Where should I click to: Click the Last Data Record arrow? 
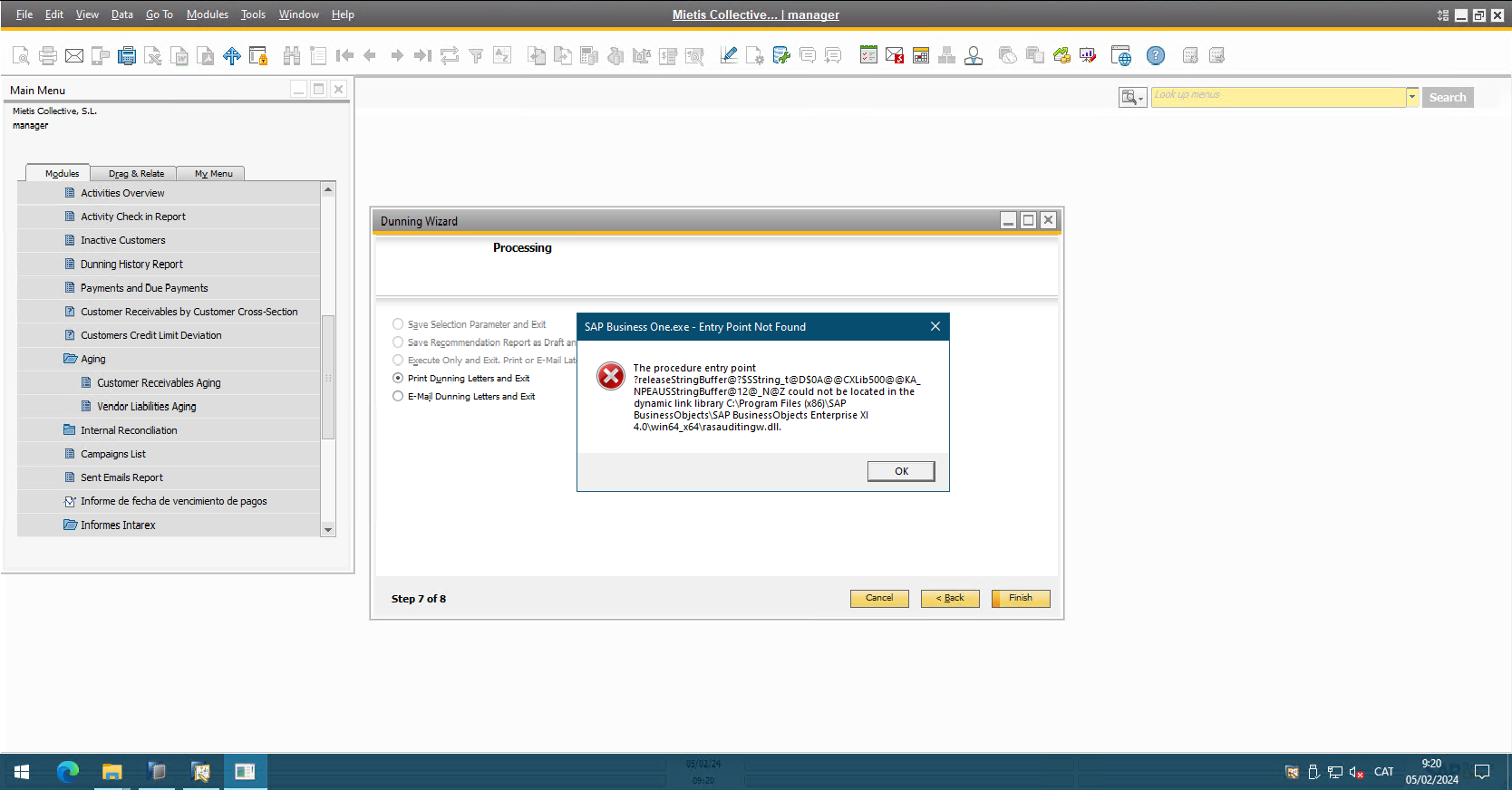point(422,56)
